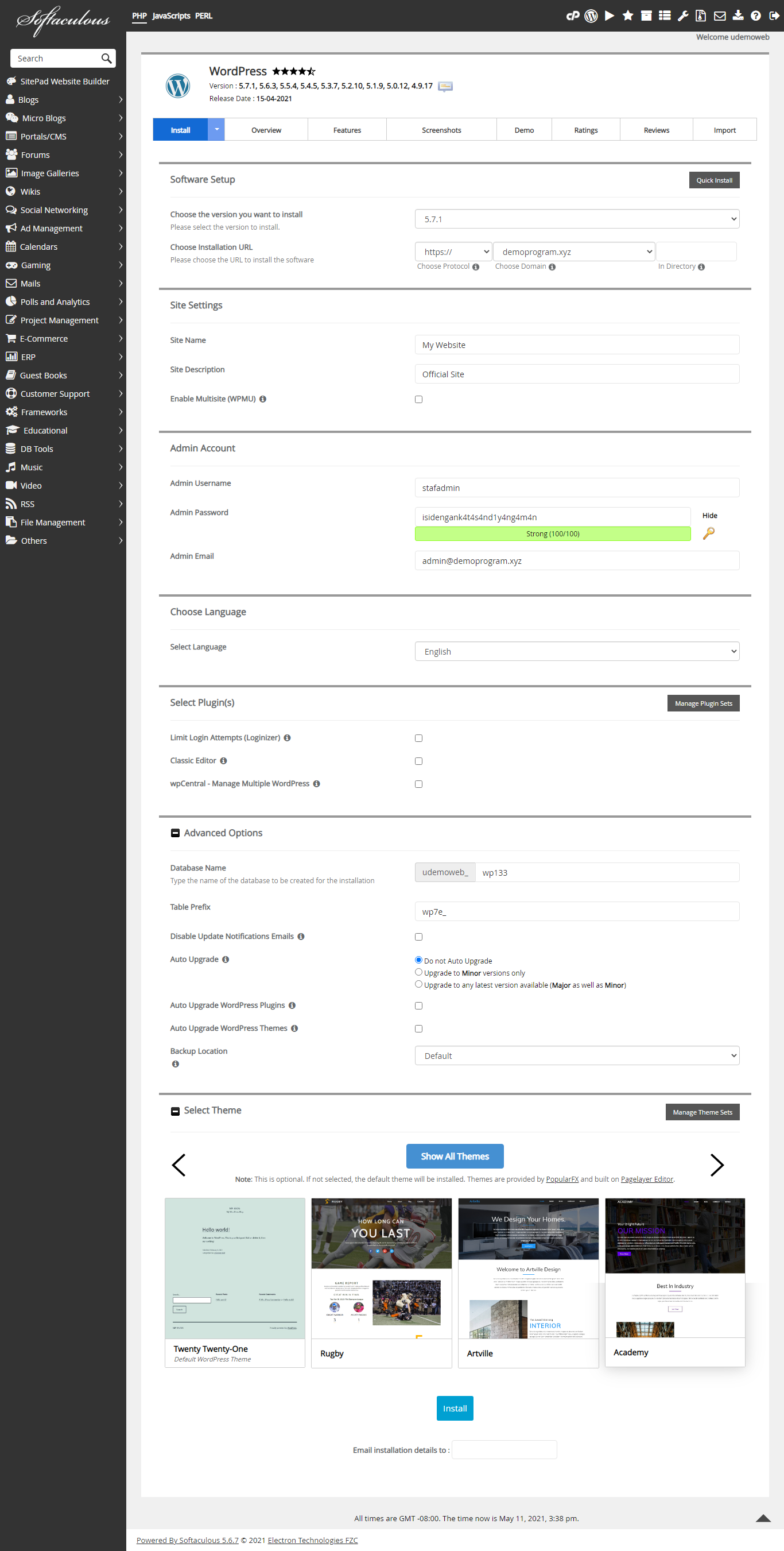784x1551 pixels.
Task: Generate random password with key icon
Action: [x=709, y=533]
